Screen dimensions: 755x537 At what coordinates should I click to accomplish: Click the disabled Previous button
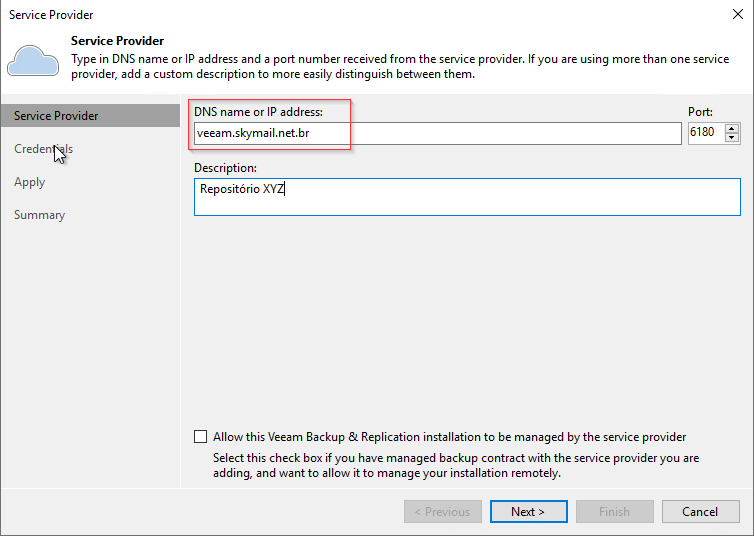(x=443, y=511)
